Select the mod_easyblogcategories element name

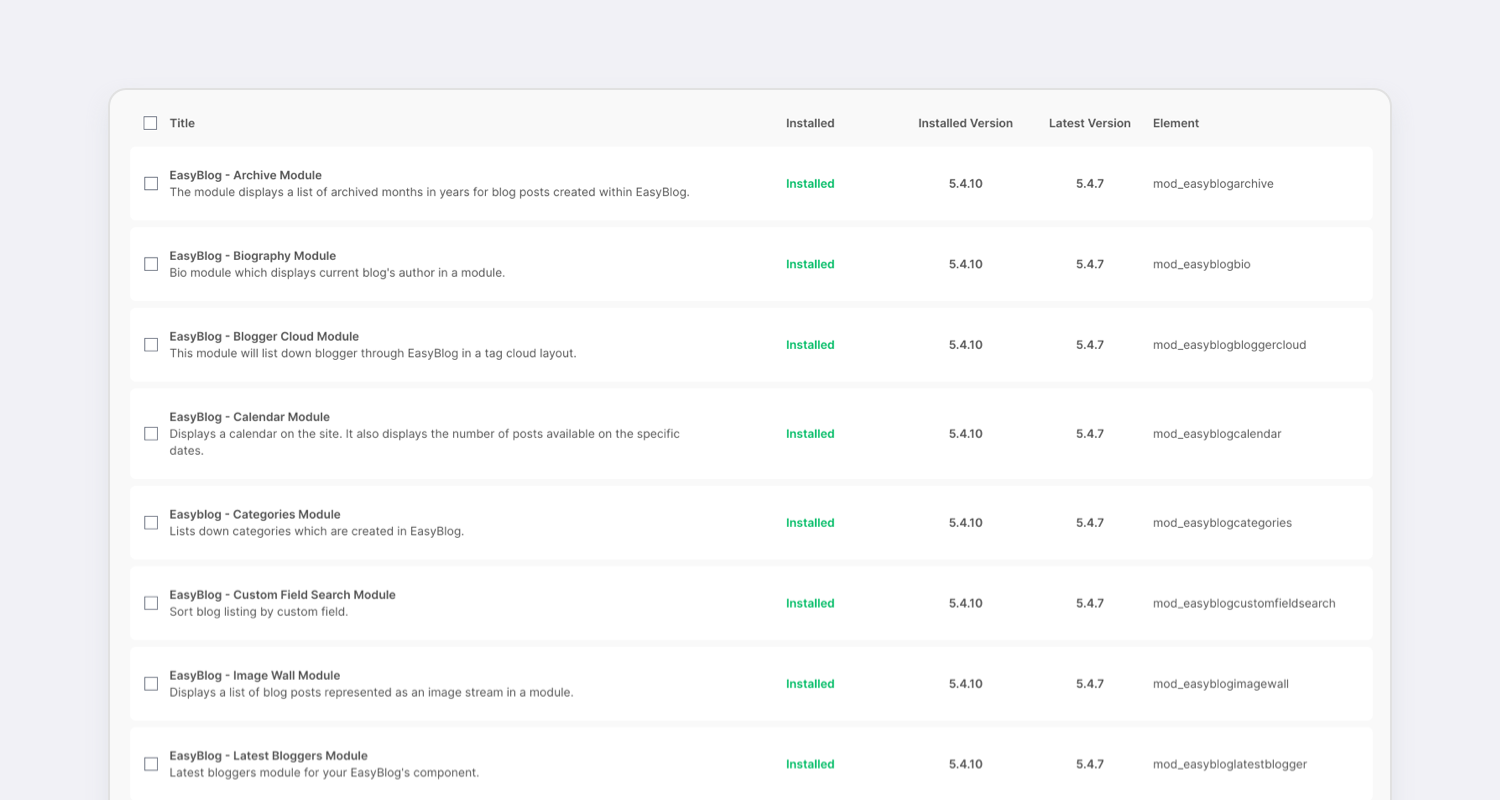1222,523
